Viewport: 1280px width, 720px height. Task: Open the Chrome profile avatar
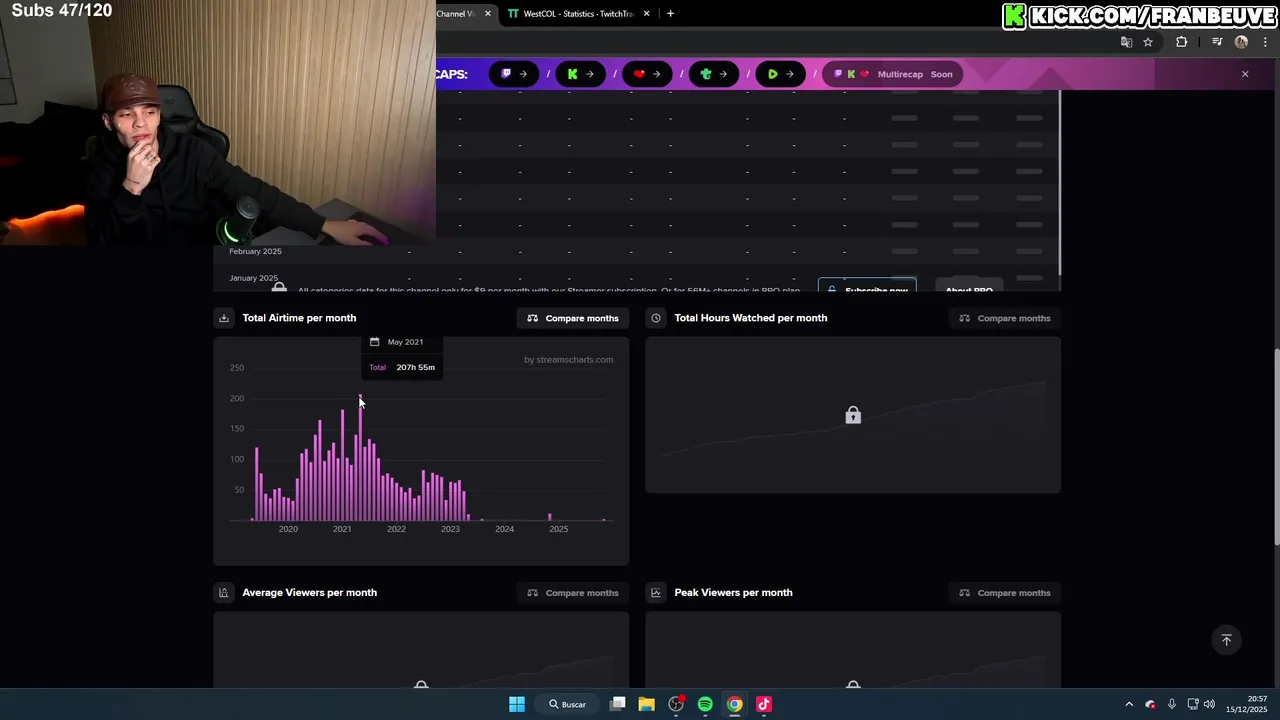coord(1241,42)
